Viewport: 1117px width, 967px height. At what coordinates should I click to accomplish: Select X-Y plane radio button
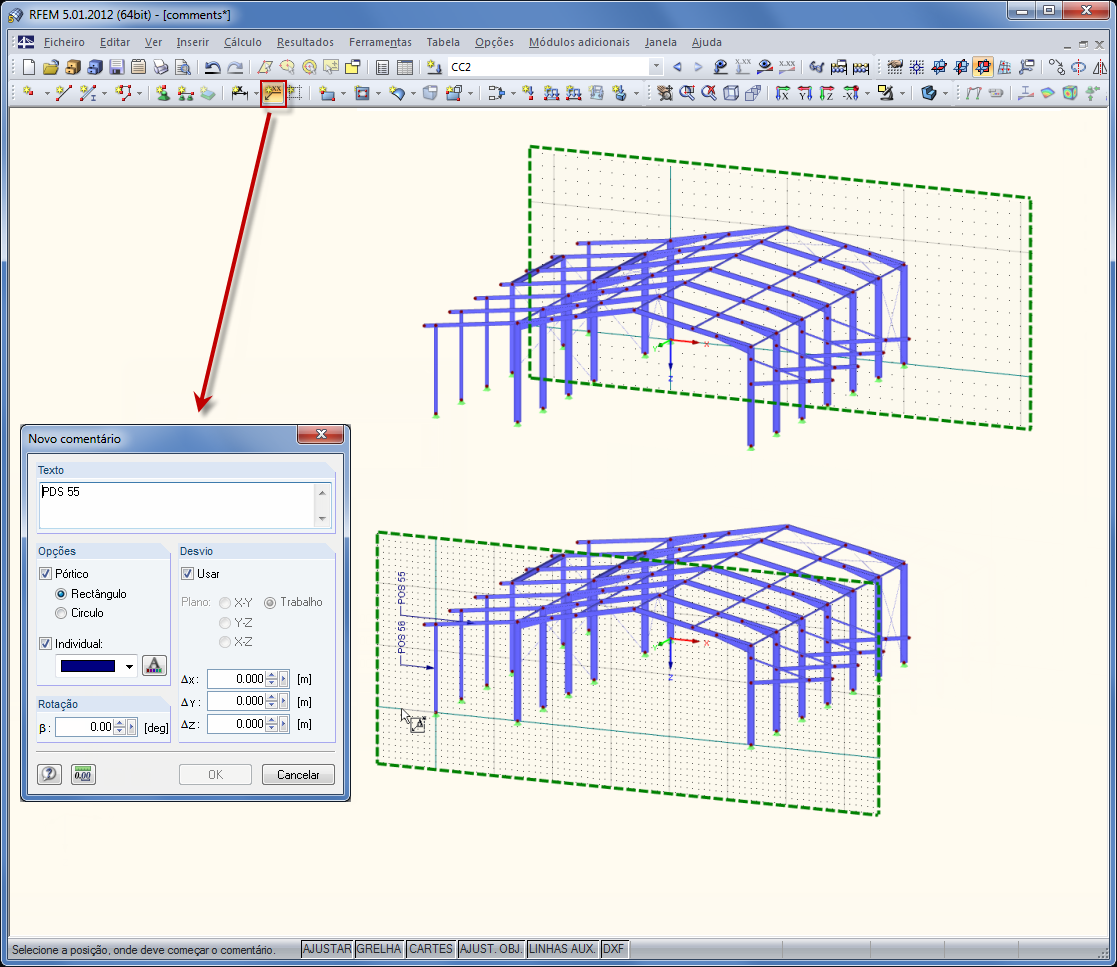click(x=225, y=603)
